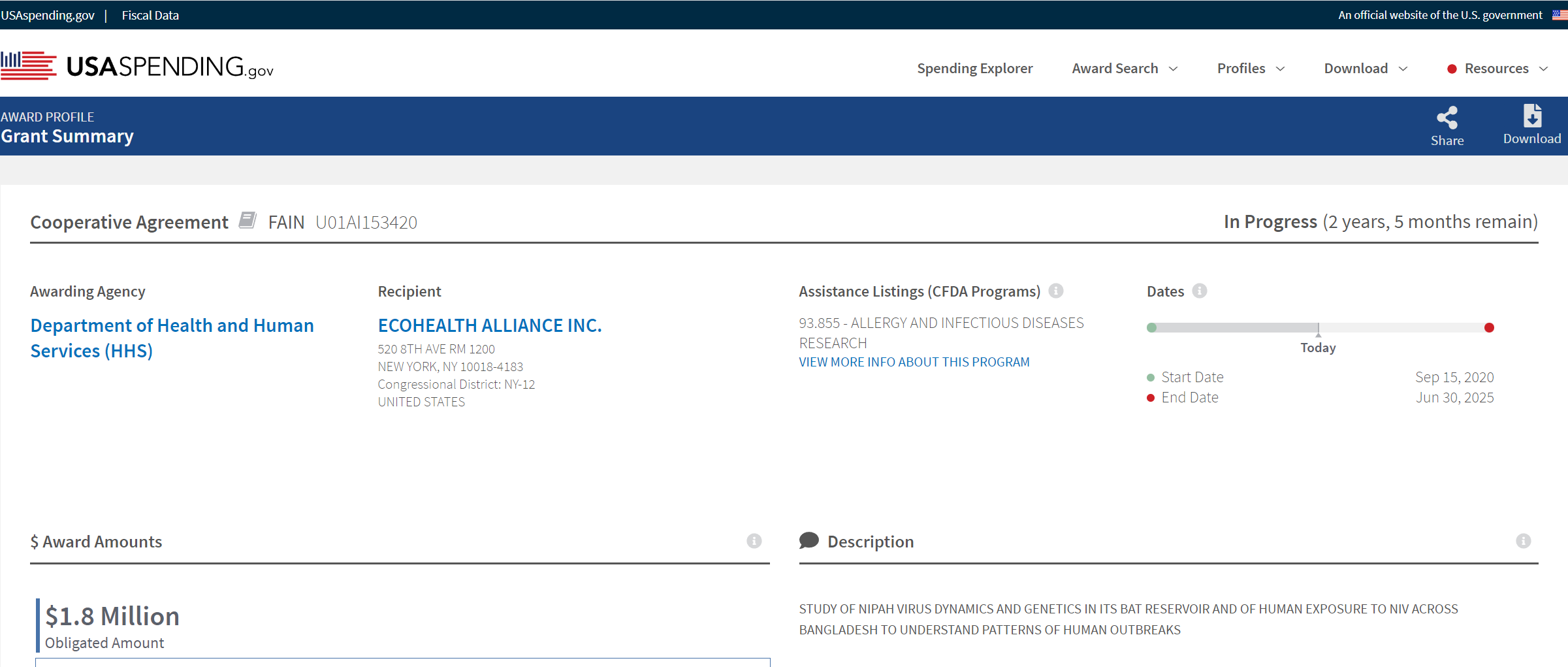Click the Download file icon
Viewport: 1568px width, 667px height.
click(x=1532, y=116)
